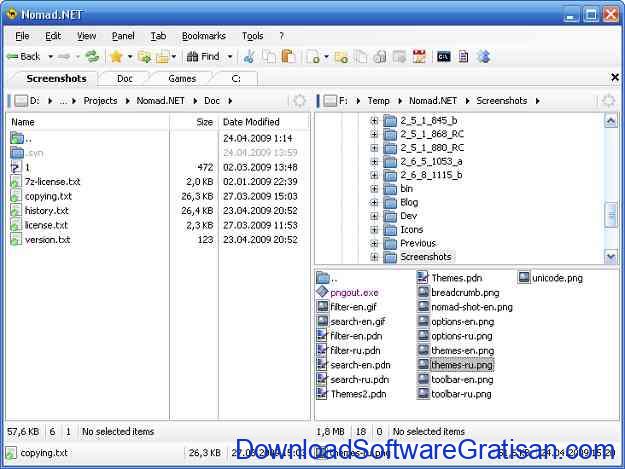Click the Themes.pdn file icon
This screenshot has width=625, height=469.
click(x=423, y=277)
